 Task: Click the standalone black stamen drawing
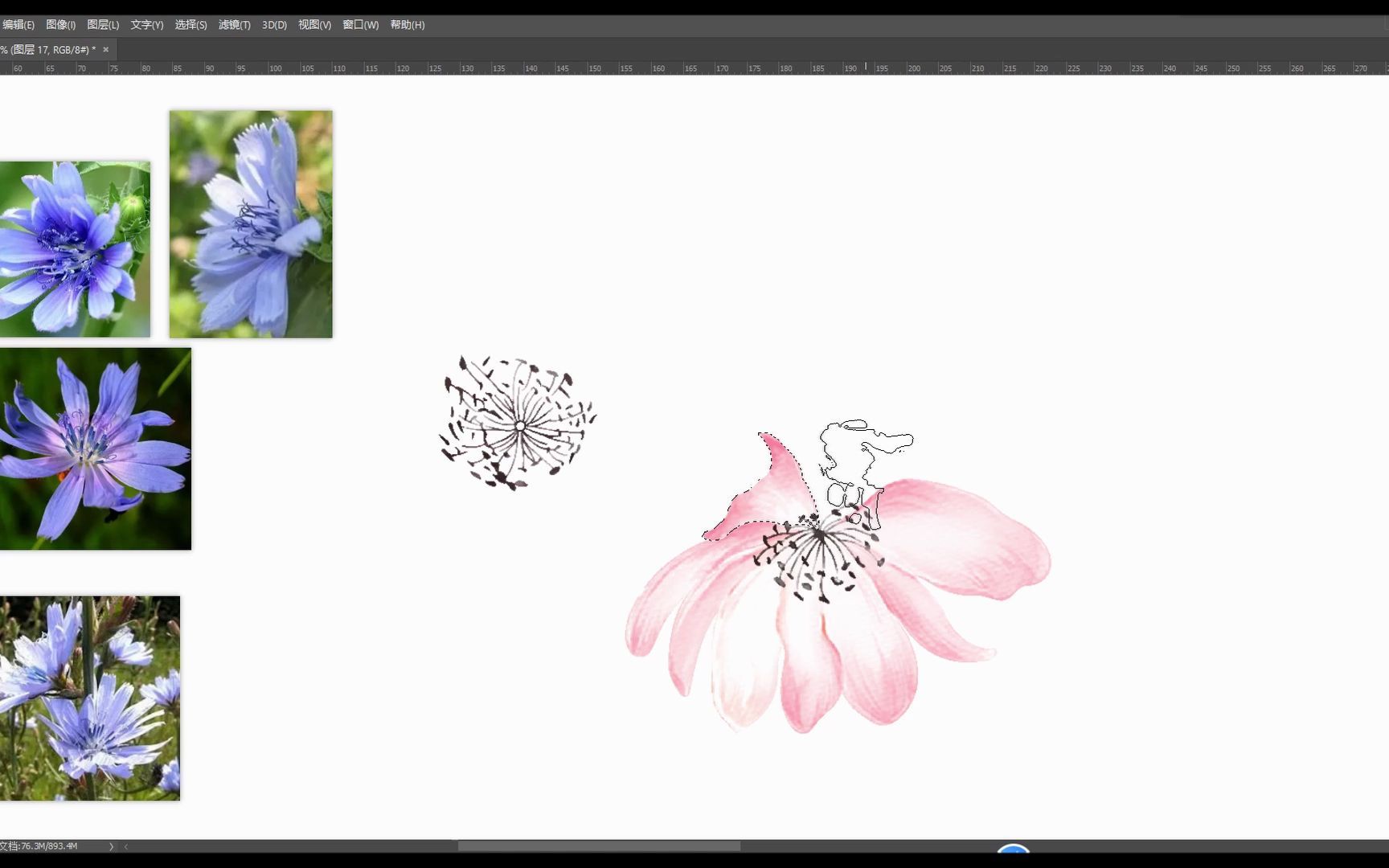point(518,423)
